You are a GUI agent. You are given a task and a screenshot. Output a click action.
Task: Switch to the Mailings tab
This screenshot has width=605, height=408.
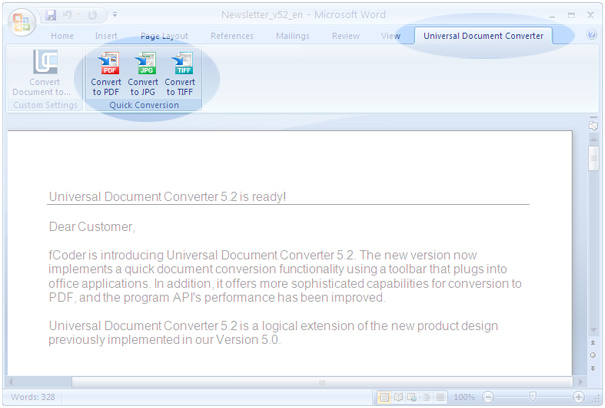click(x=292, y=36)
